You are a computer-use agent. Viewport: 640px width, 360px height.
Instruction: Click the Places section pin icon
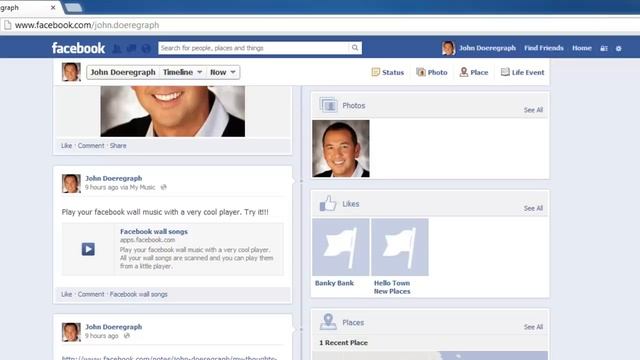[x=328, y=322]
